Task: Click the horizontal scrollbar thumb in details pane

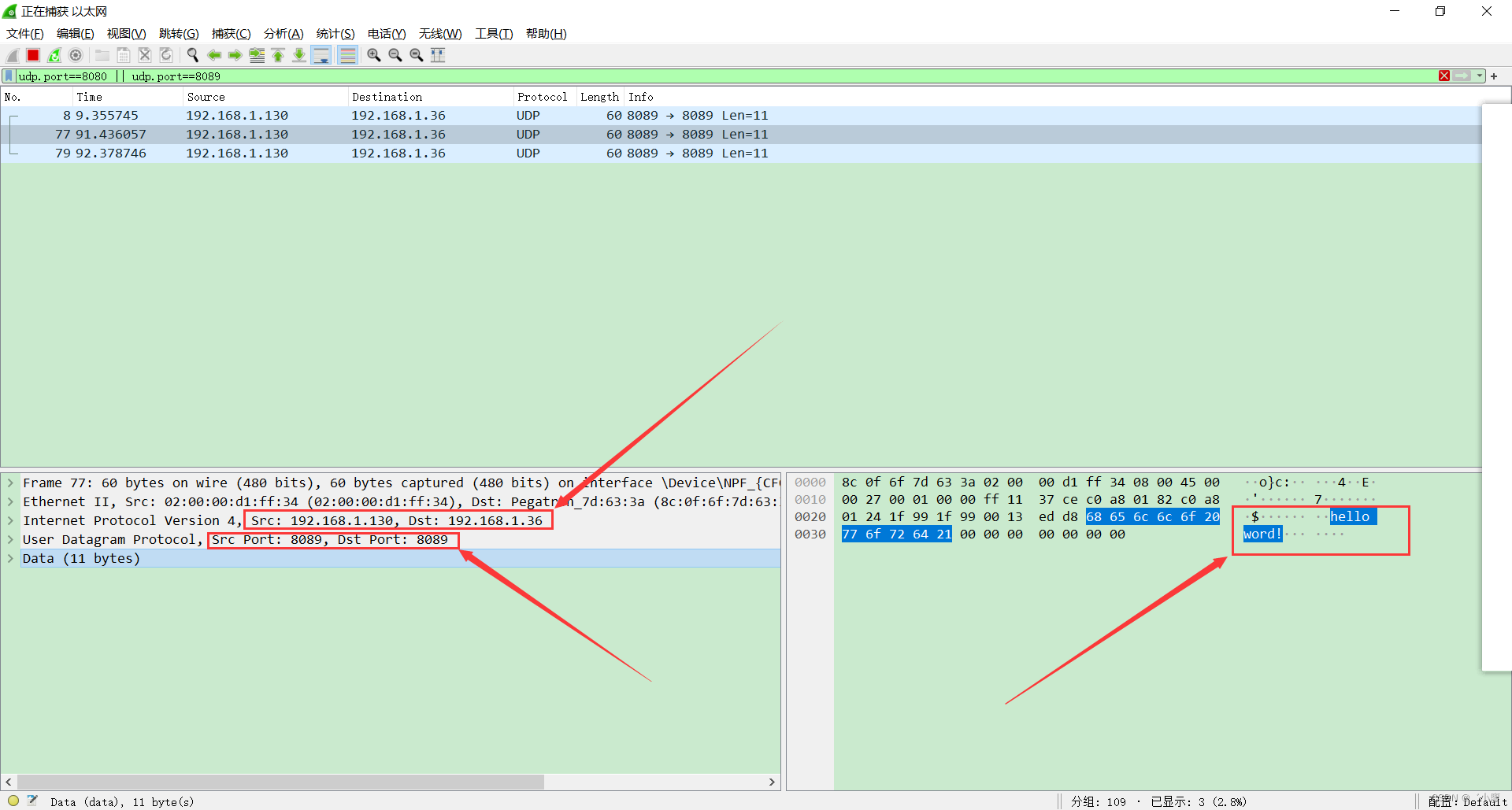Action: pos(280,782)
